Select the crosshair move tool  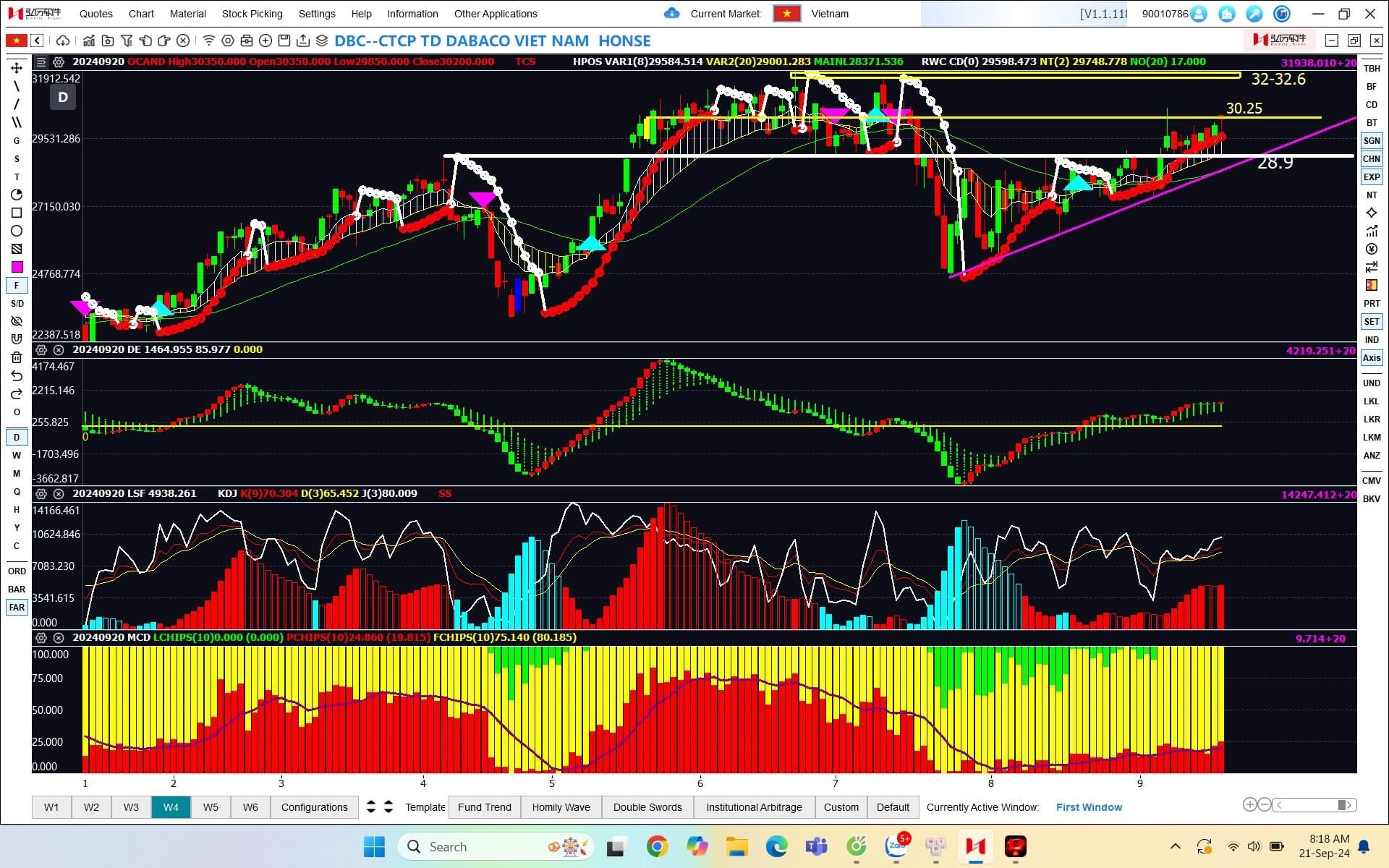(17, 68)
